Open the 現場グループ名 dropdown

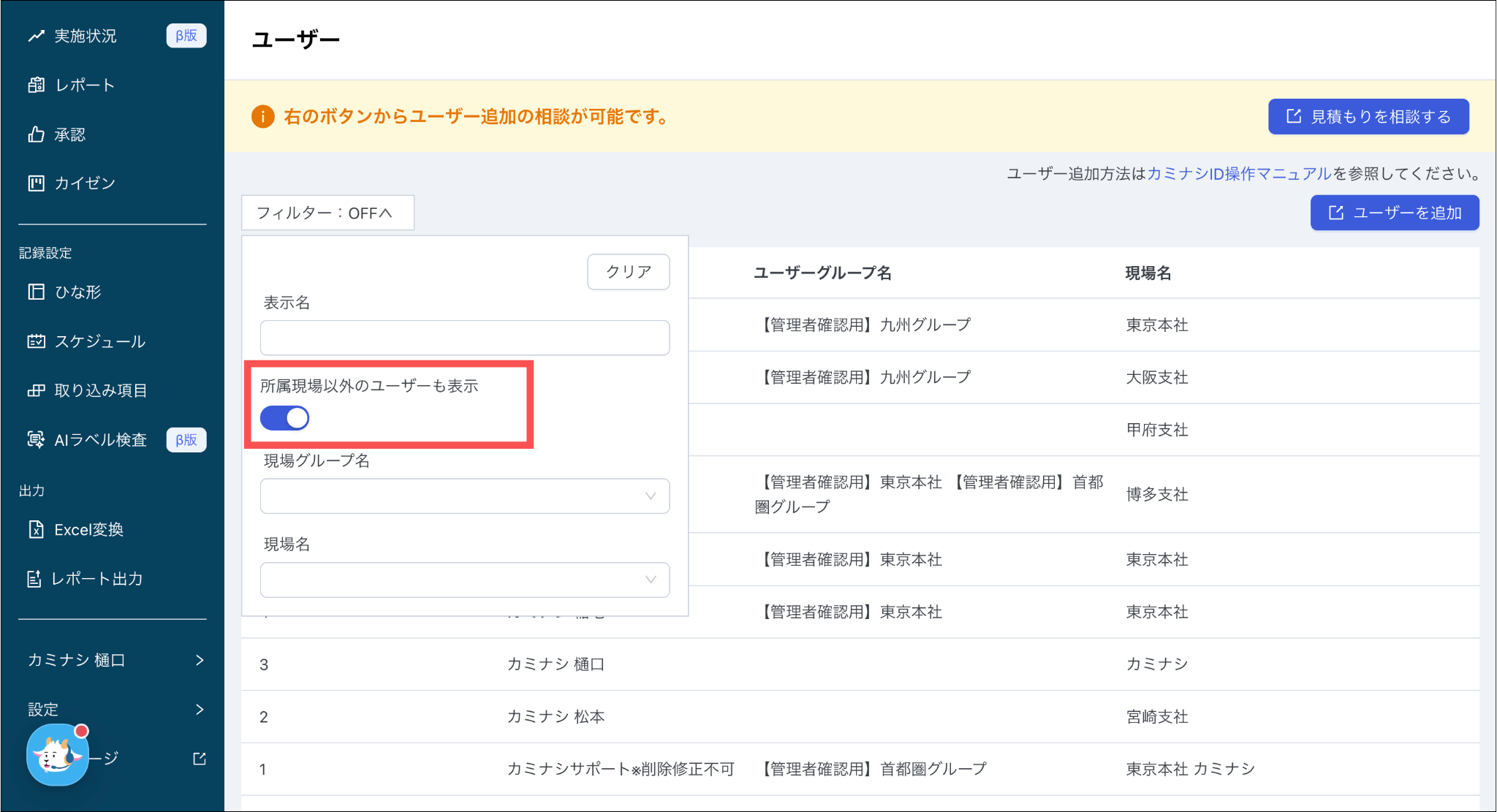point(464,496)
